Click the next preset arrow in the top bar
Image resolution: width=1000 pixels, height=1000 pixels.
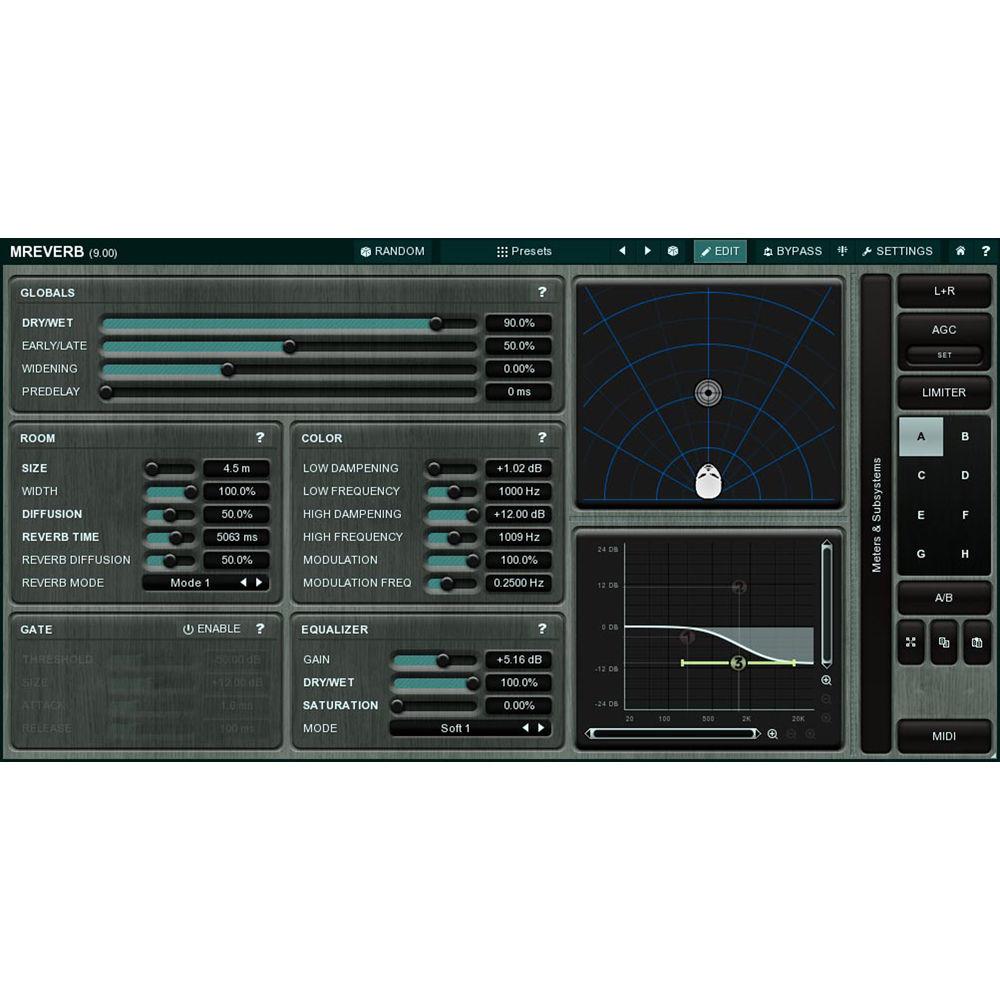(647, 251)
